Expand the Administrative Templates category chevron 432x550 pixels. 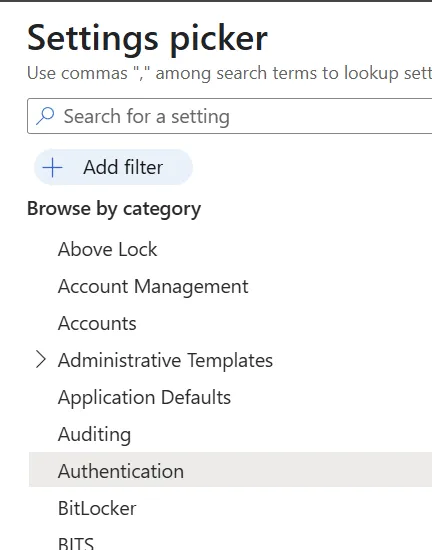41,360
